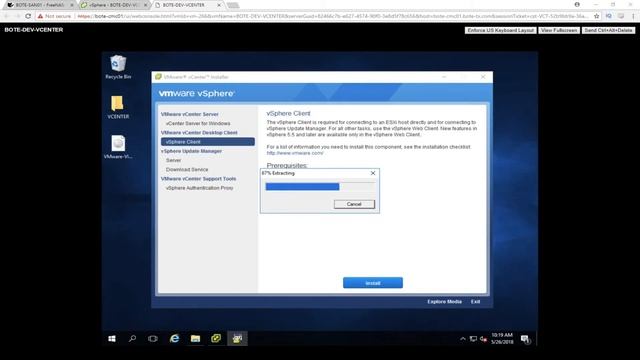The width and height of the screenshot is (640, 360).
Task: Click the View Fullscreen button
Action: [559, 30]
